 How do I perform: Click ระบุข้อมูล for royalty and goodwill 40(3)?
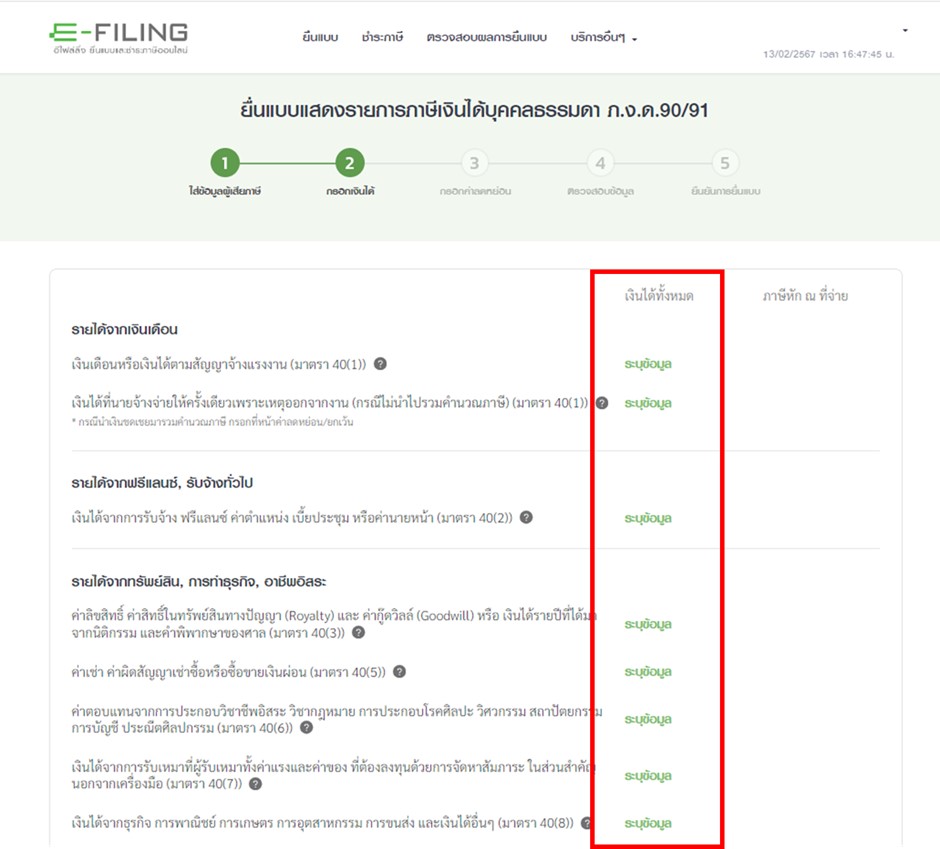click(x=648, y=624)
